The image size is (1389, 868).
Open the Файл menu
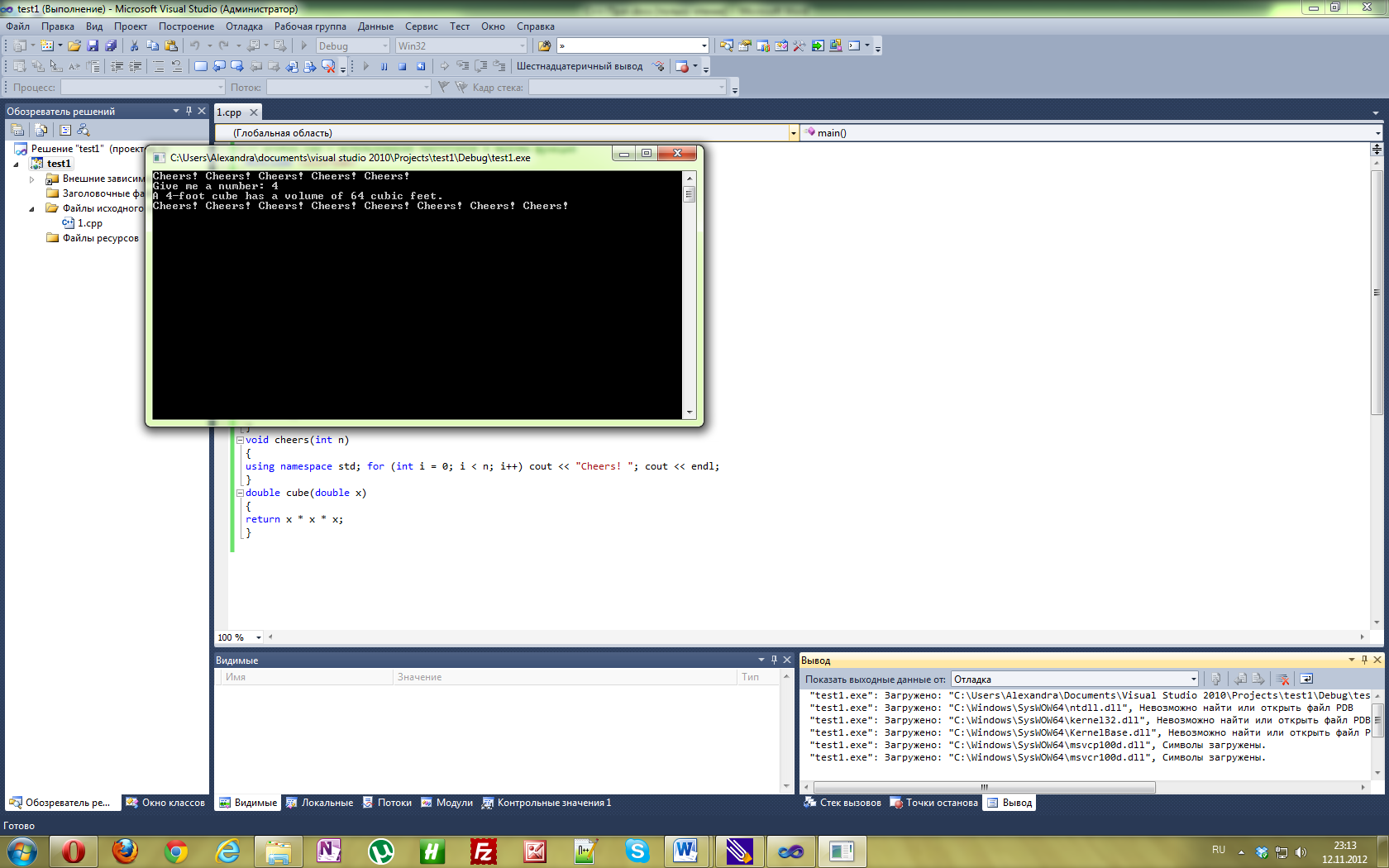17,26
